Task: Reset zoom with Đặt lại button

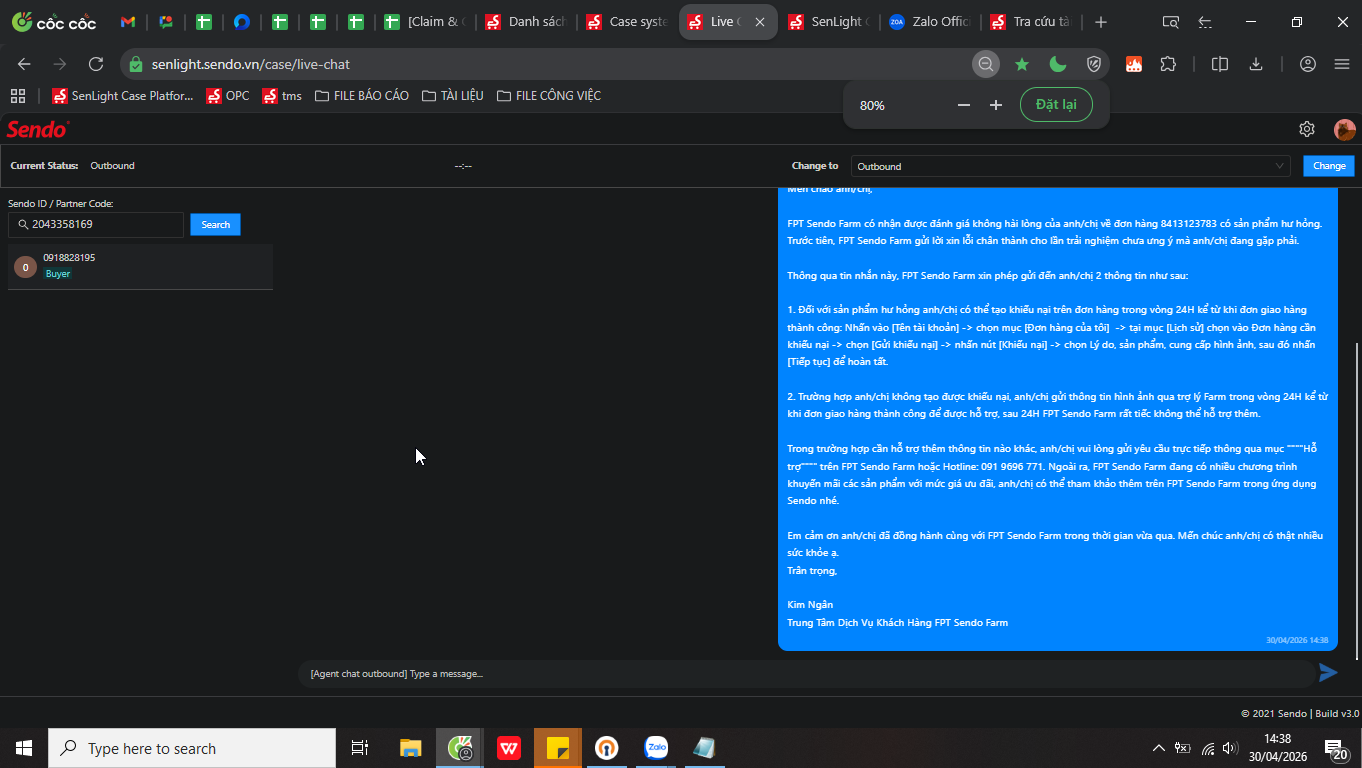Action: click(x=1056, y=105)
